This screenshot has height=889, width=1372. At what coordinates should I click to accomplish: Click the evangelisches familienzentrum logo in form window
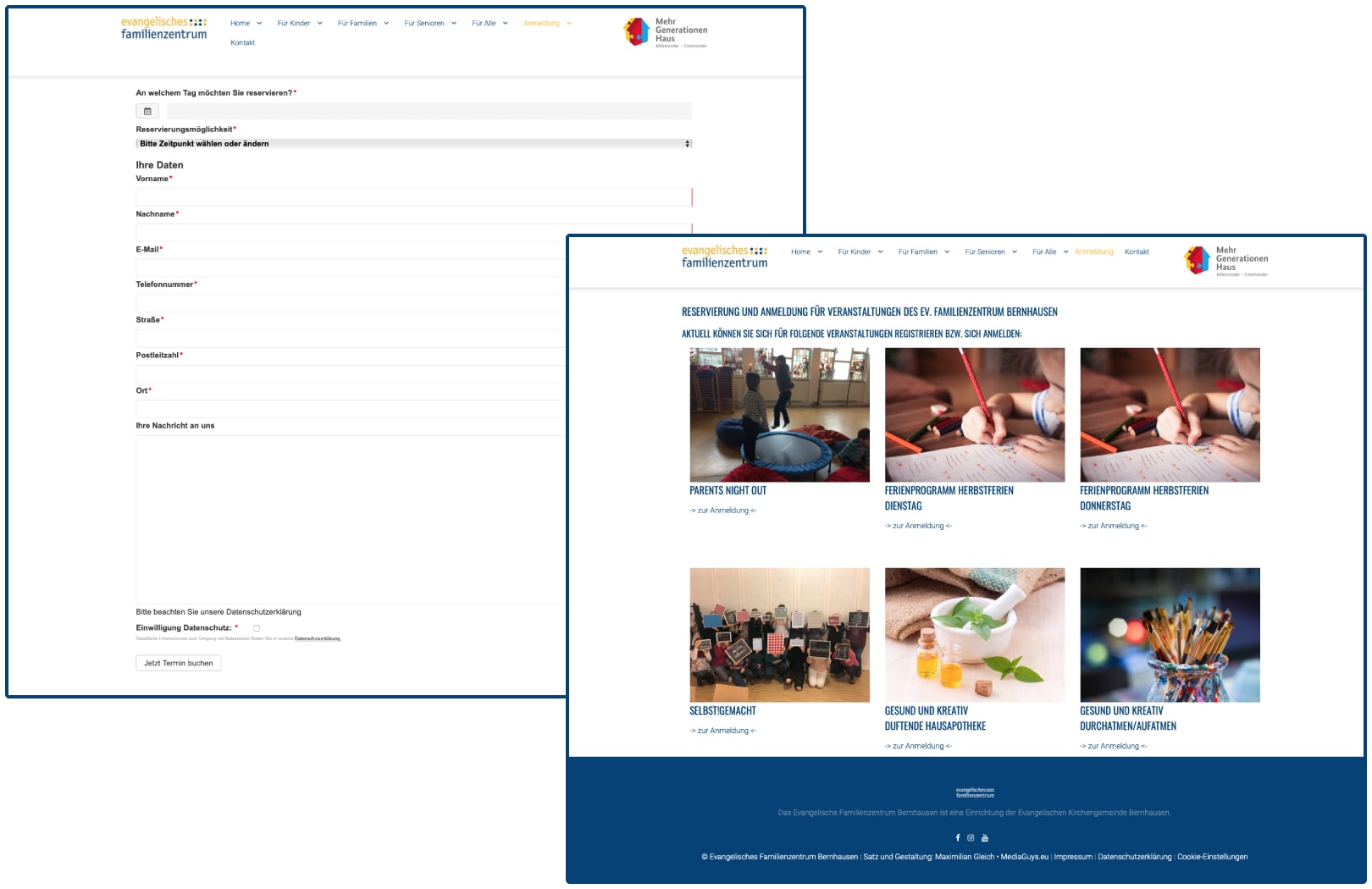point(163,29)
